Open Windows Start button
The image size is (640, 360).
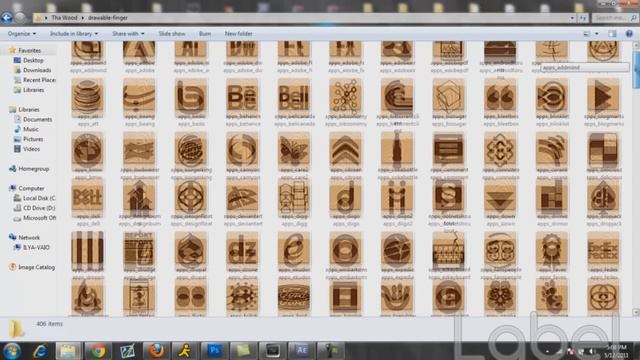[x=11, y=351]
